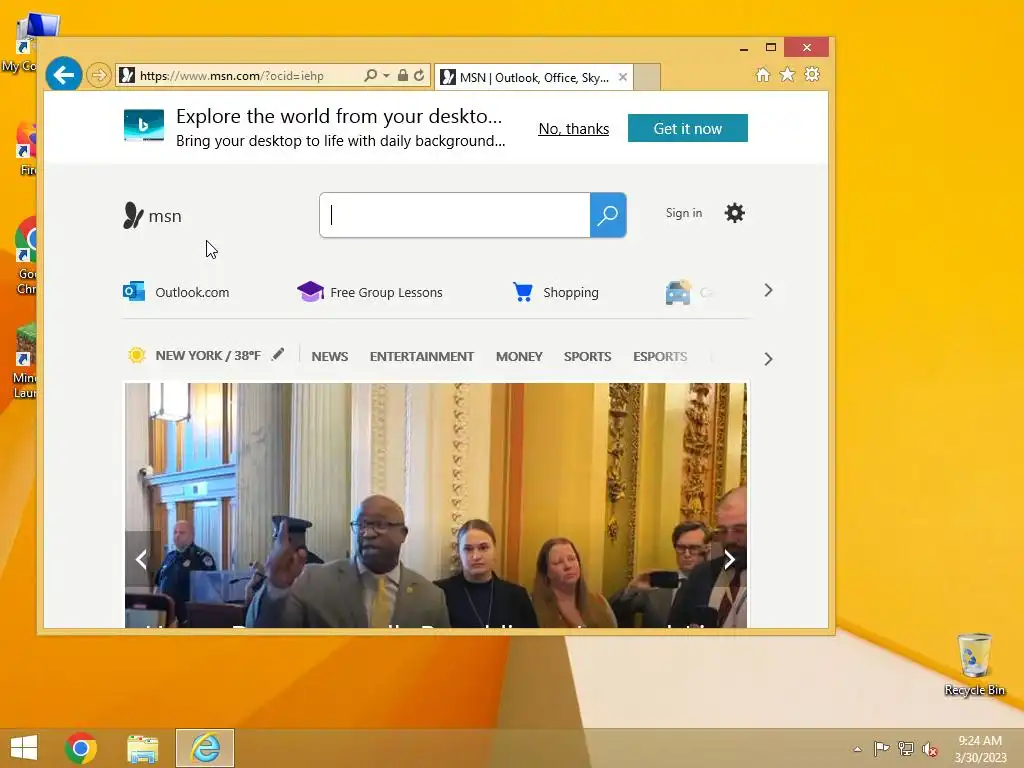Viewport: 1024px width, 768px height.
Task: Click the No, thanks link
Action: pyautogui.click(x=573, y=129)
